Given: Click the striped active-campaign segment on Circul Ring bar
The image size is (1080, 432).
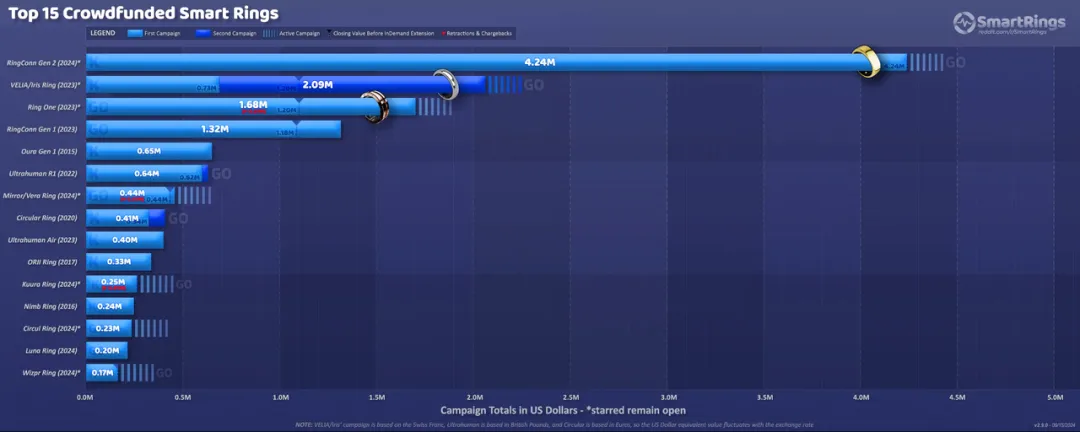Looking at the screenshot, I should [150, 328].
